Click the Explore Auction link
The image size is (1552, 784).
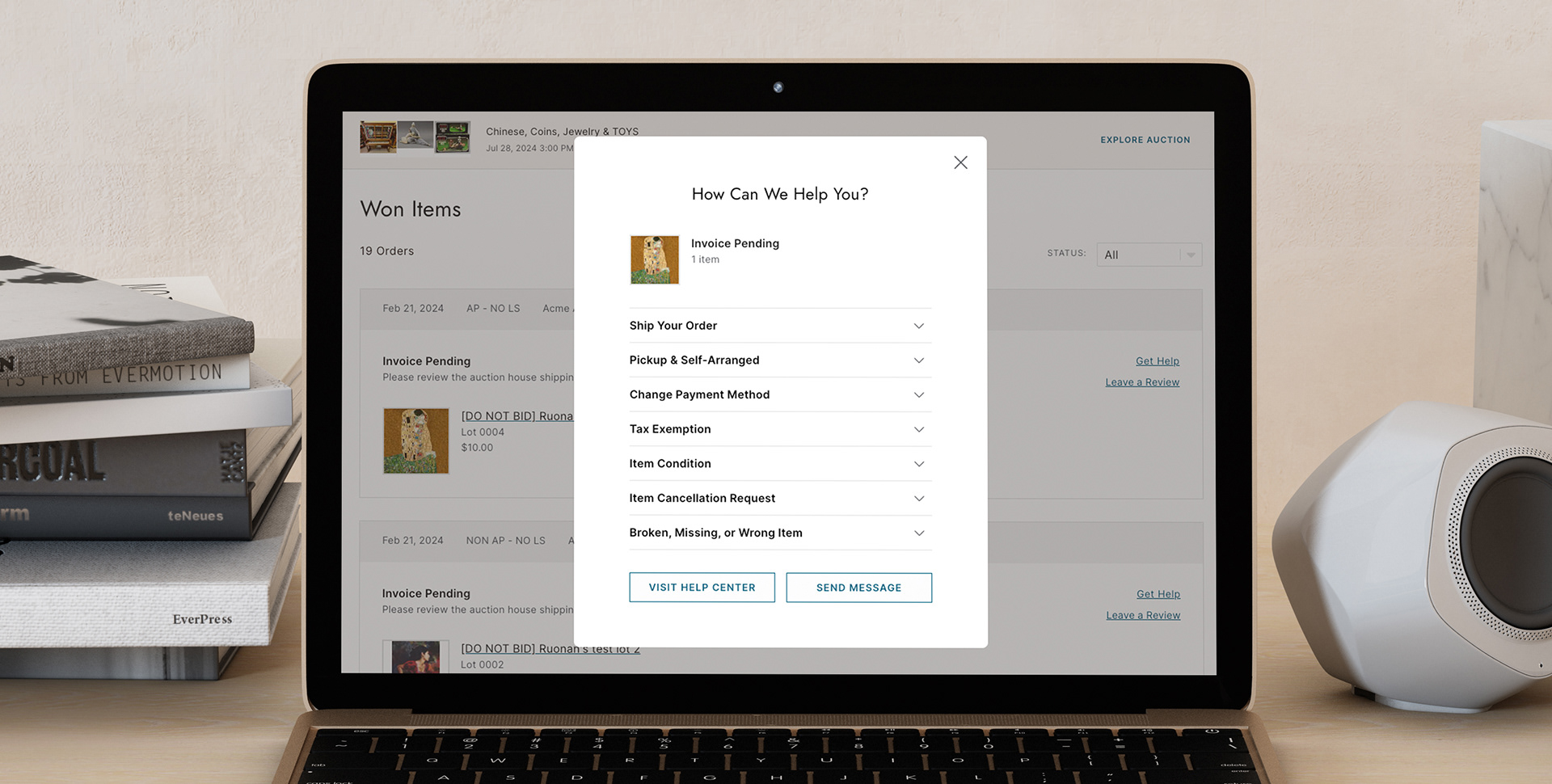[x=1145, y=140]
